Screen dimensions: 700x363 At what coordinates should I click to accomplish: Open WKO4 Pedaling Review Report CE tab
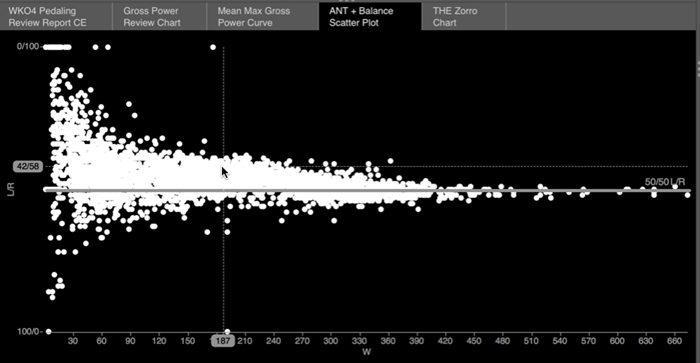(x=55, y=17)
